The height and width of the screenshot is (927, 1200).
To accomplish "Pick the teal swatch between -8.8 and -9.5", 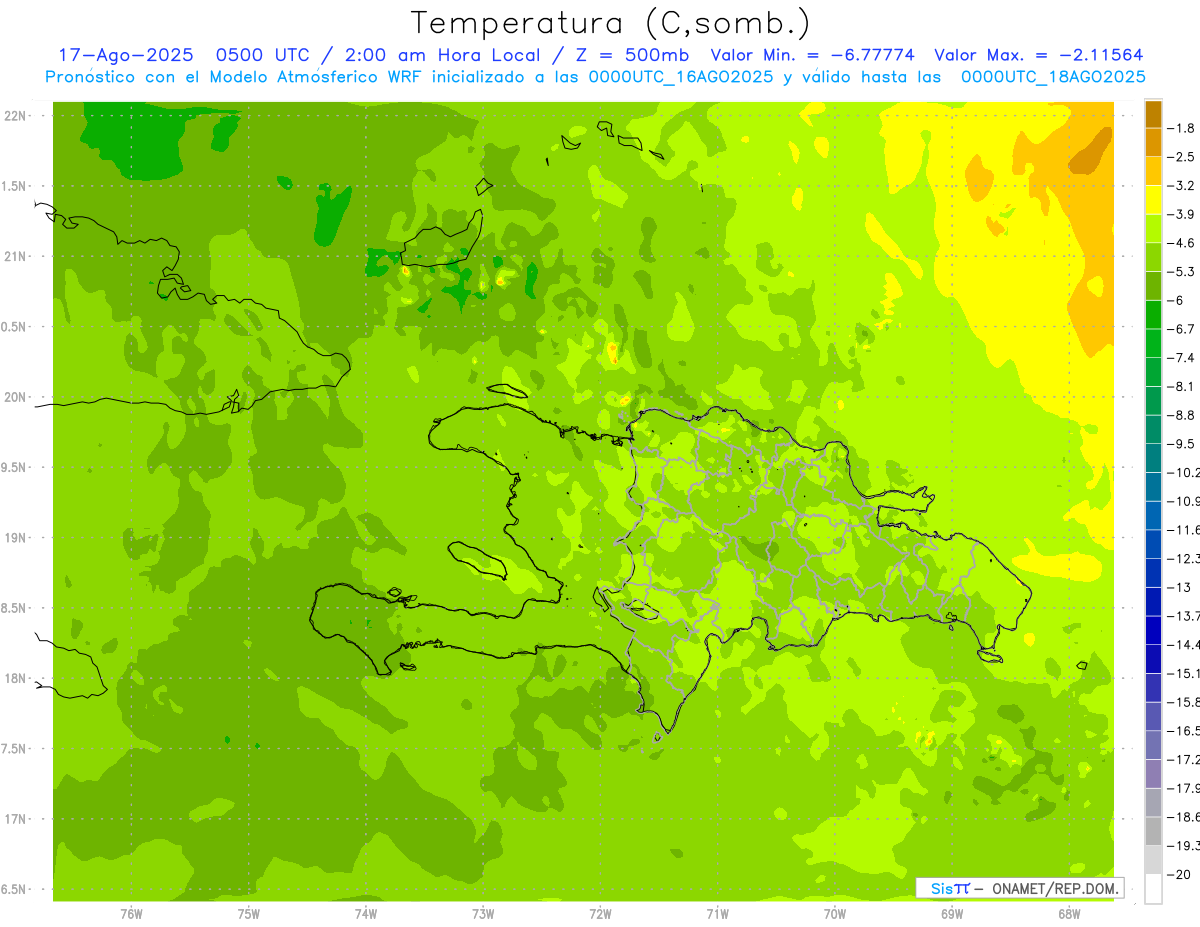I will click(1153, 429).
